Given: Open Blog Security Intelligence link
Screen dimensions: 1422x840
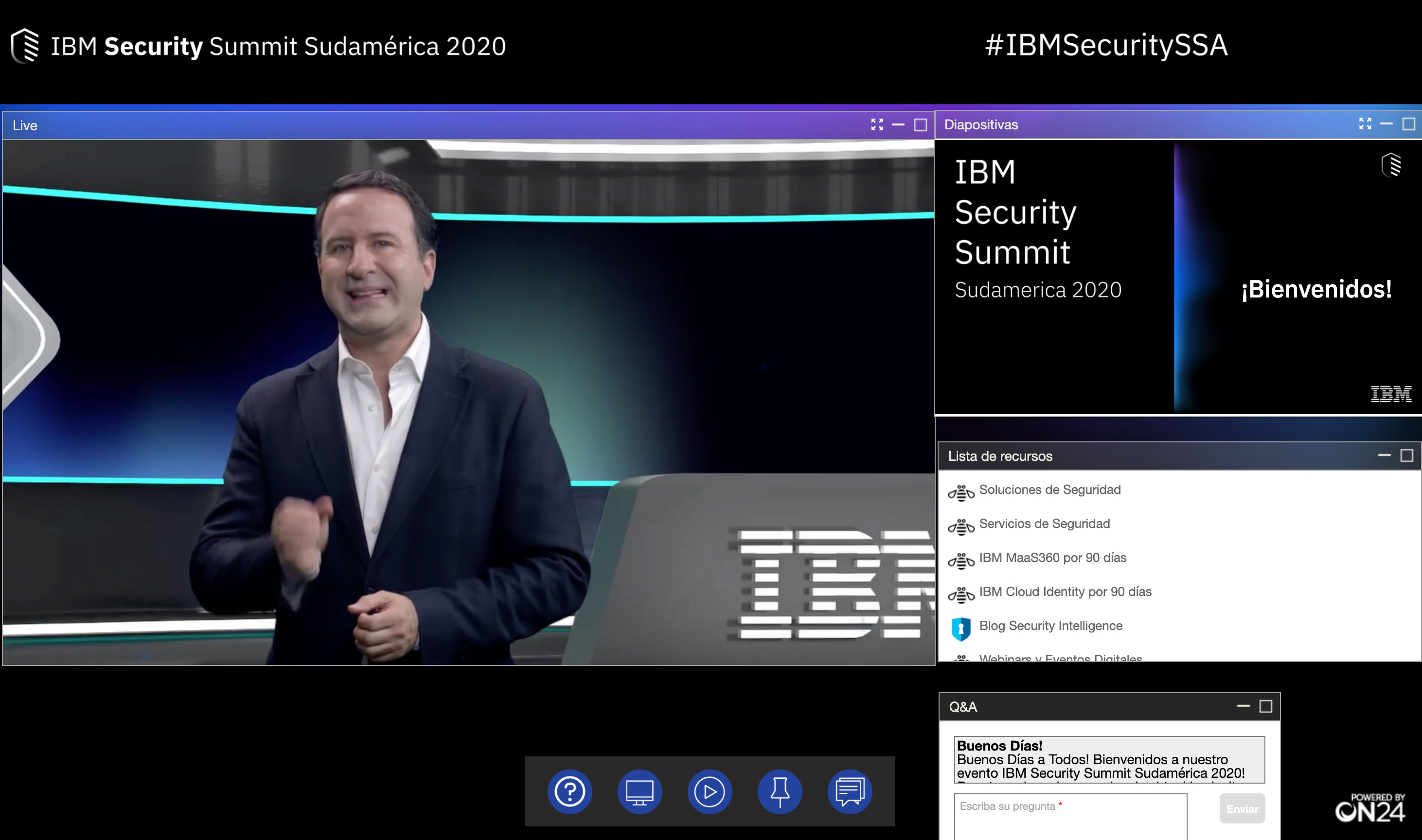Looking at the screenshot, I should 1050,626.
